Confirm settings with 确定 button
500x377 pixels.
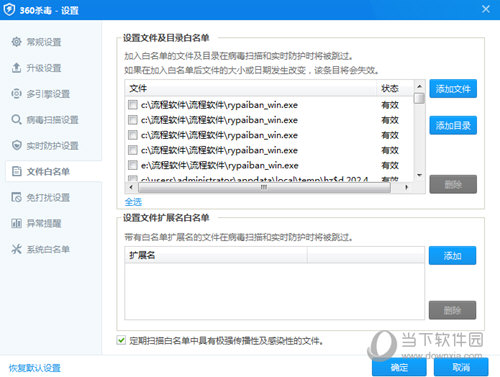pos(399,367)
